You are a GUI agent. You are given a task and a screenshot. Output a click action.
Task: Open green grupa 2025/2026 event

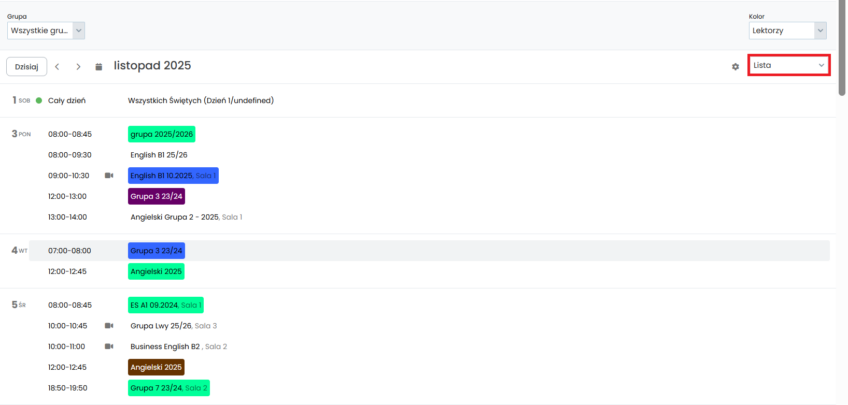(x=161, y=133)
